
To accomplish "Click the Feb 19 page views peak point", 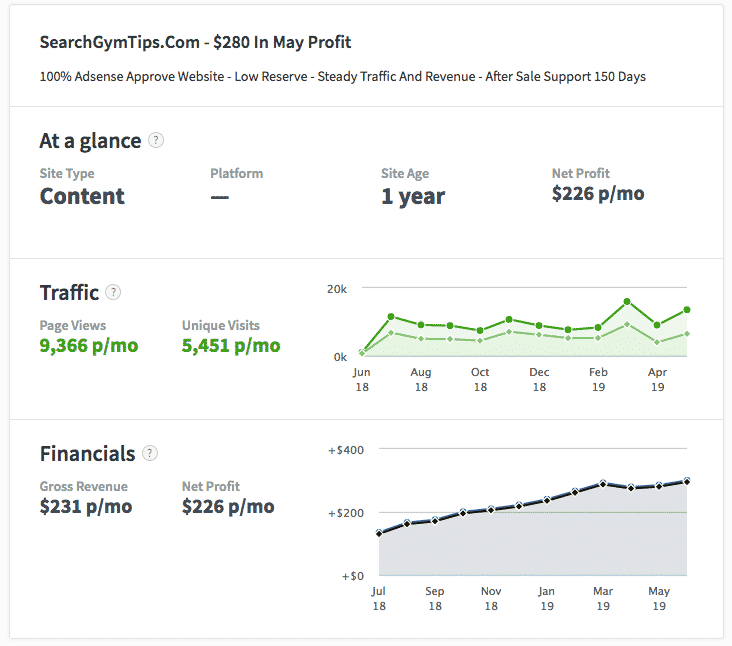I will 627,302.
